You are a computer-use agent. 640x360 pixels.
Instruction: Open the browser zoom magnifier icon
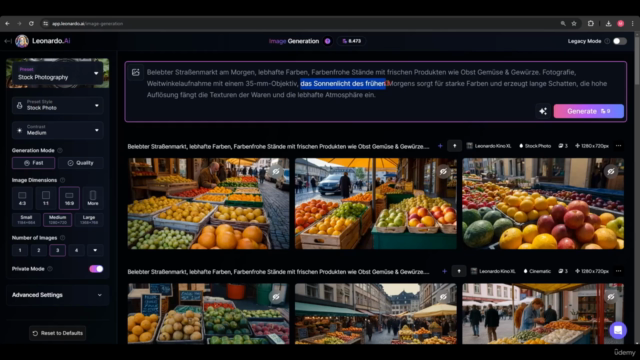[563, 24]
